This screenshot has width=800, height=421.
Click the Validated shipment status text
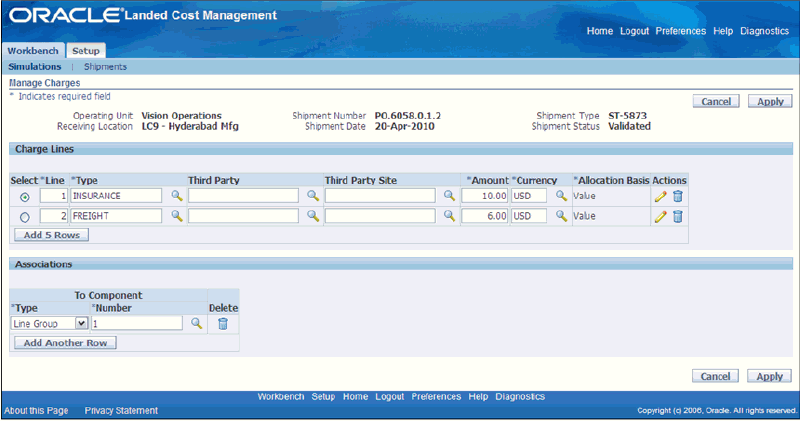tap(629, 127)
